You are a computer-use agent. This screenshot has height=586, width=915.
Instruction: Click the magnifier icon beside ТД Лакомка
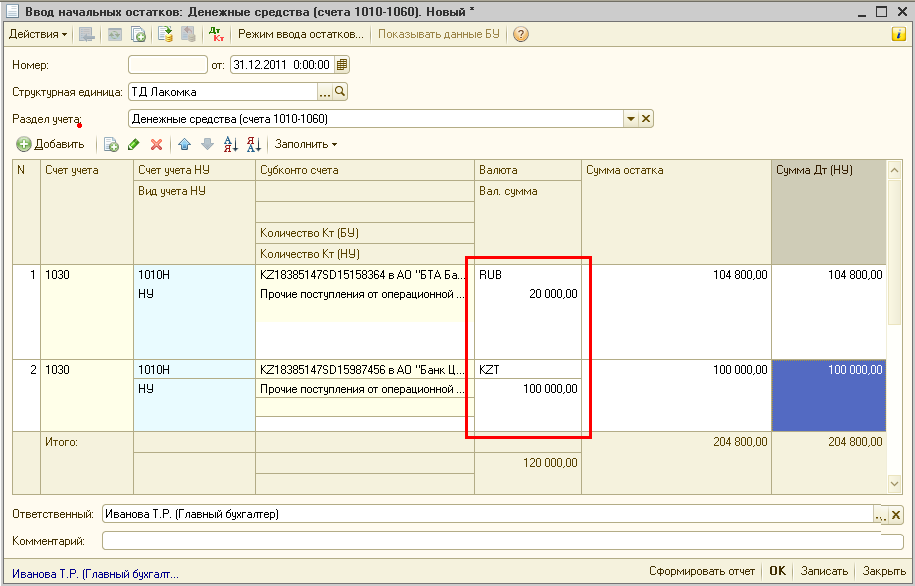pyautogui.click(x=340, y=92)
